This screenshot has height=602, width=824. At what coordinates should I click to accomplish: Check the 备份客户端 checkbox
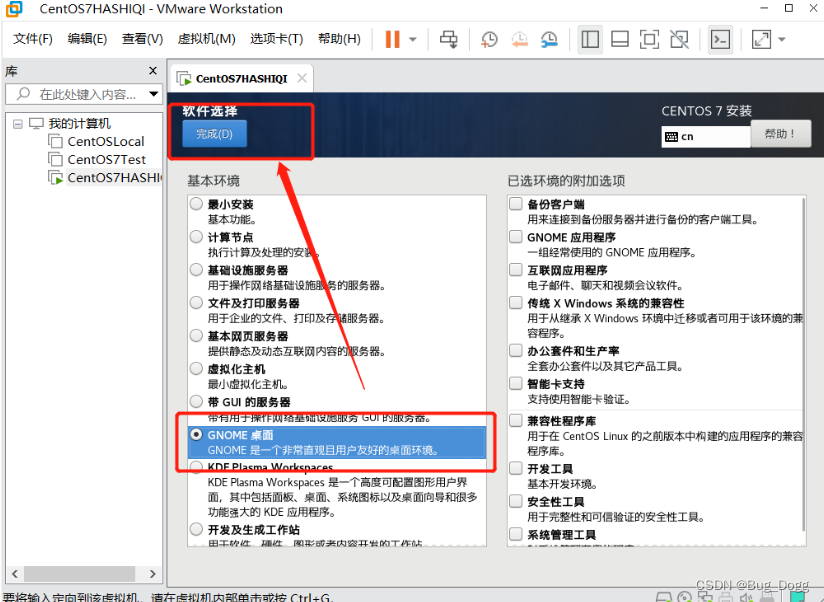click(516, 204)
